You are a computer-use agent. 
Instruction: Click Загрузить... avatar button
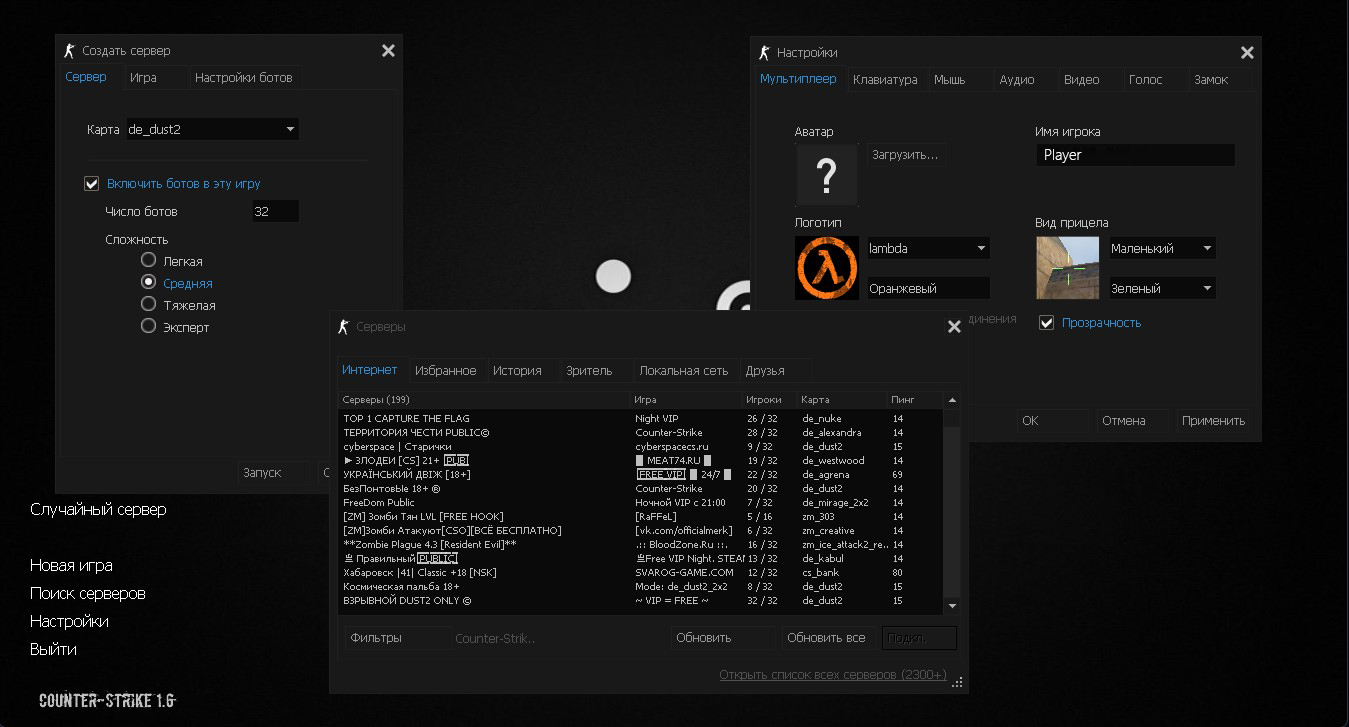(905, 155)
